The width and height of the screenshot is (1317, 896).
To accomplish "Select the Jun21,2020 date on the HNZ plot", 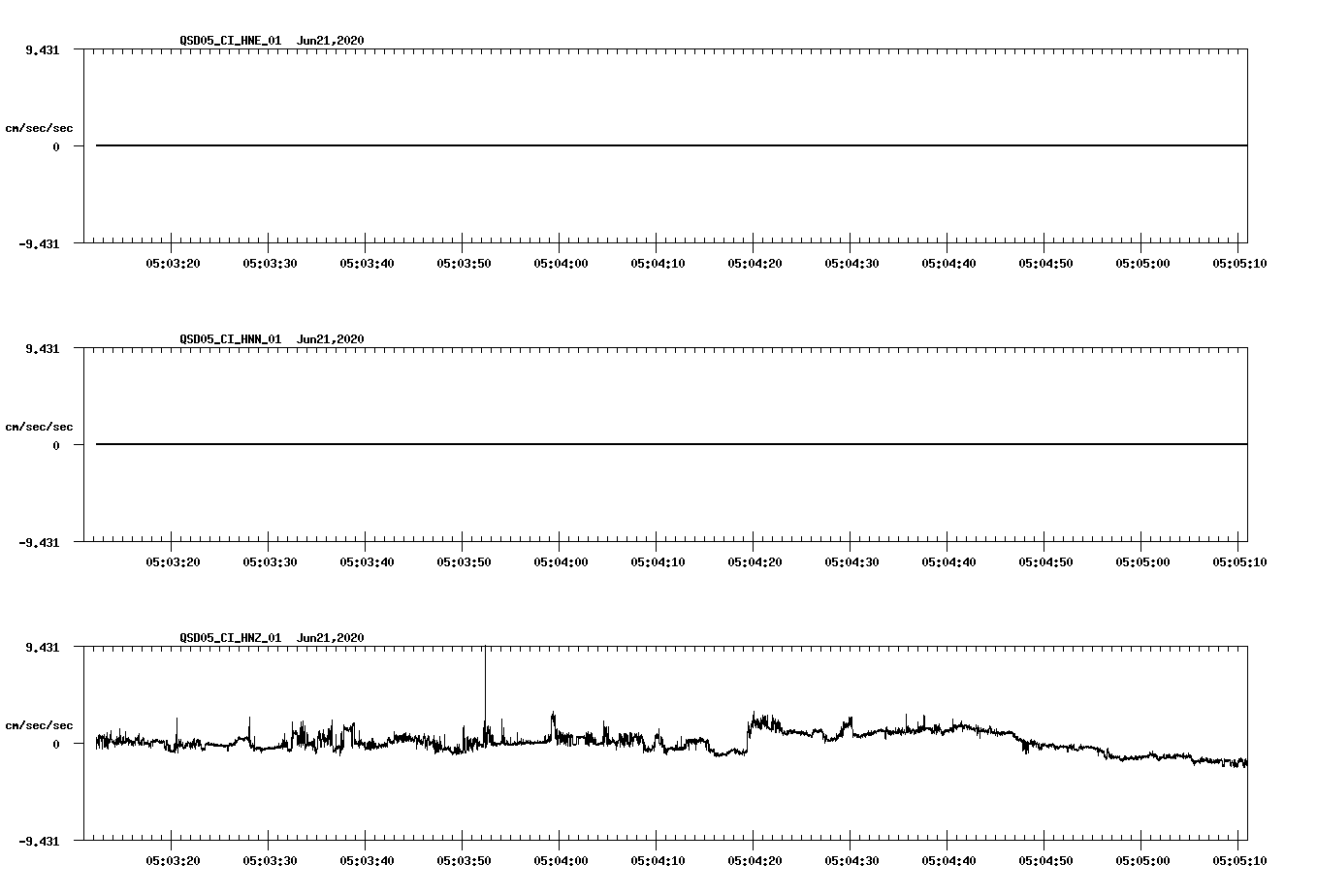I will tap(331, 638).
